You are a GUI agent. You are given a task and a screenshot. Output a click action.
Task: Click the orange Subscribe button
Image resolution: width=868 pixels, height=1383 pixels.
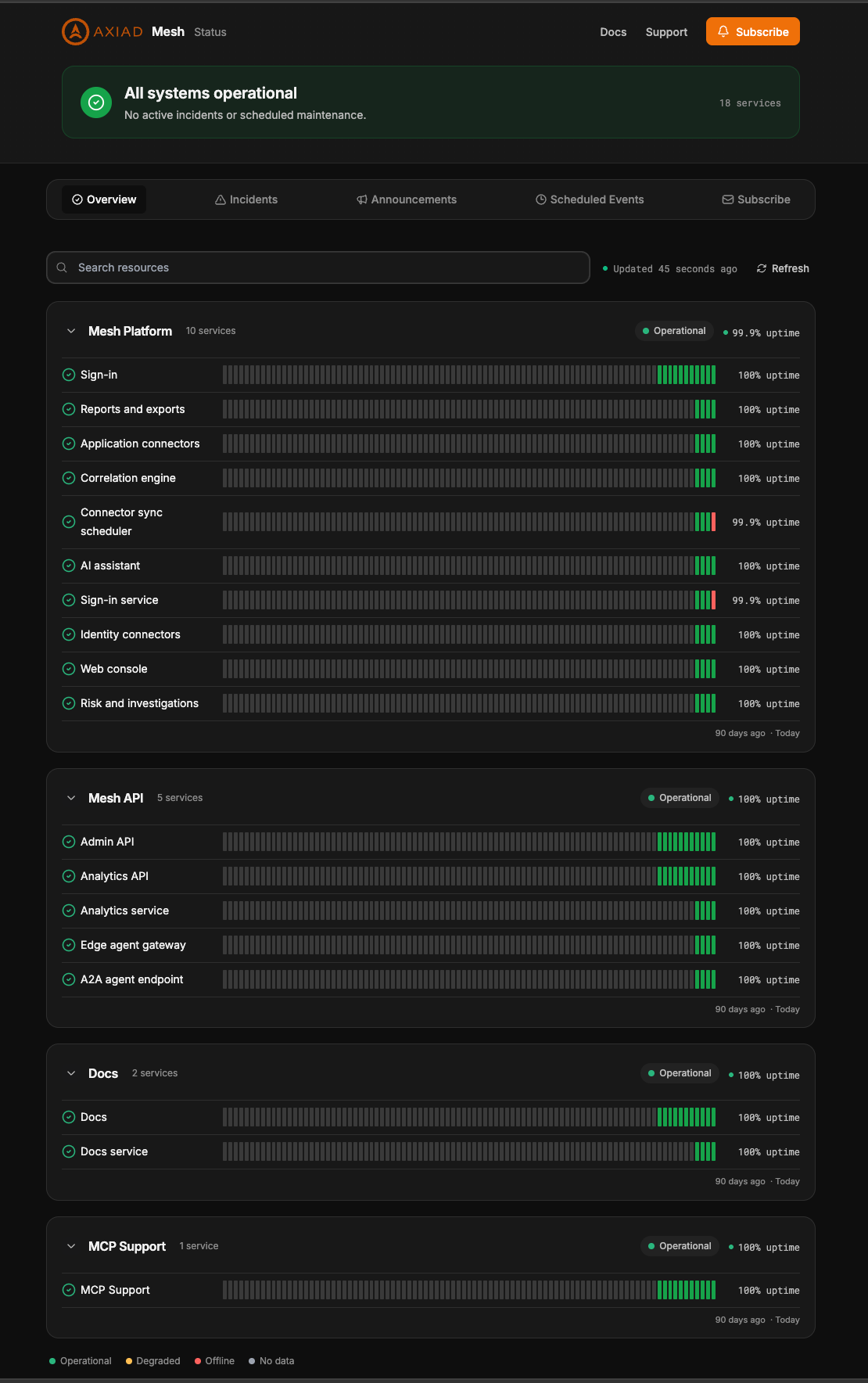[x=753, y=31]
